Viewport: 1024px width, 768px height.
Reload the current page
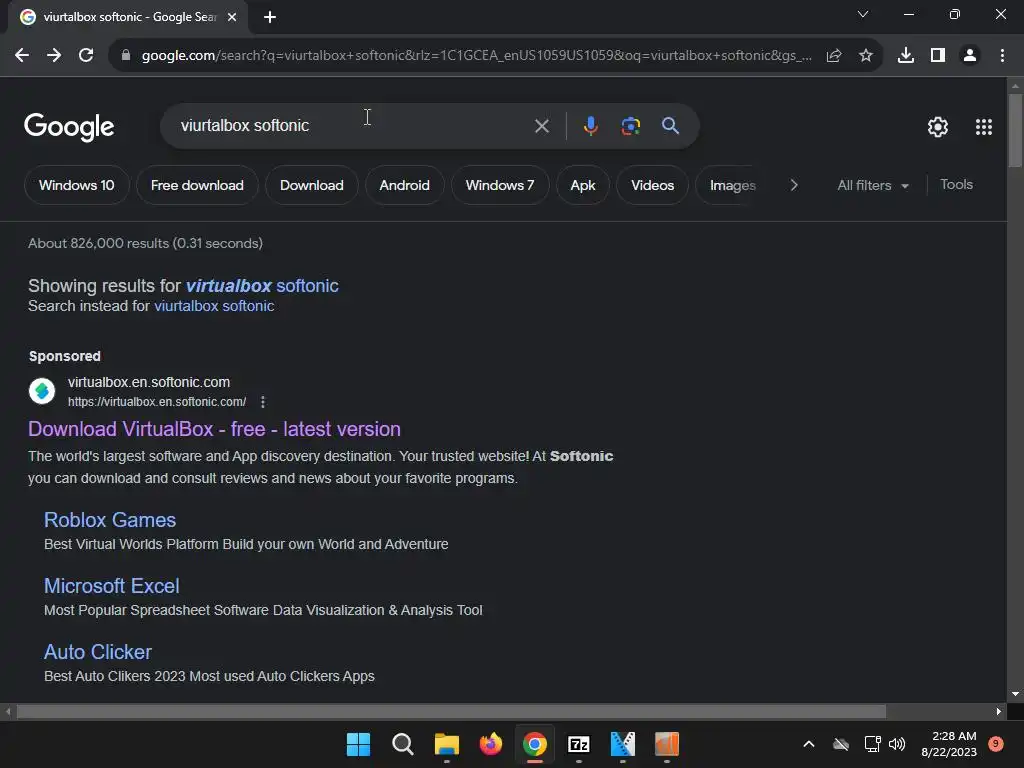click(x=86, y=56)
